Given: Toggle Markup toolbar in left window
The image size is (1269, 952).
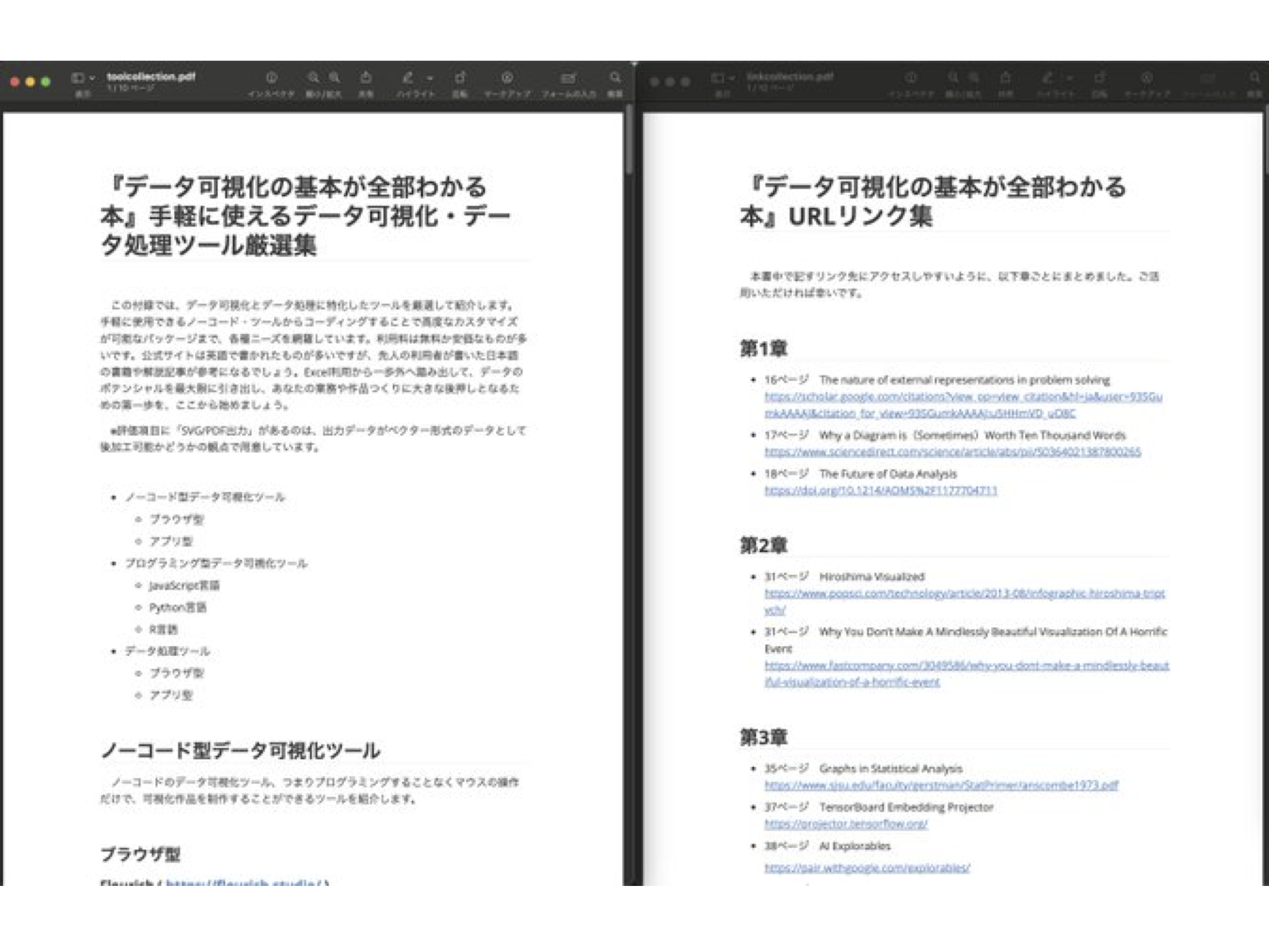Looking at the screenshot, I should click(x=507, y=78).
